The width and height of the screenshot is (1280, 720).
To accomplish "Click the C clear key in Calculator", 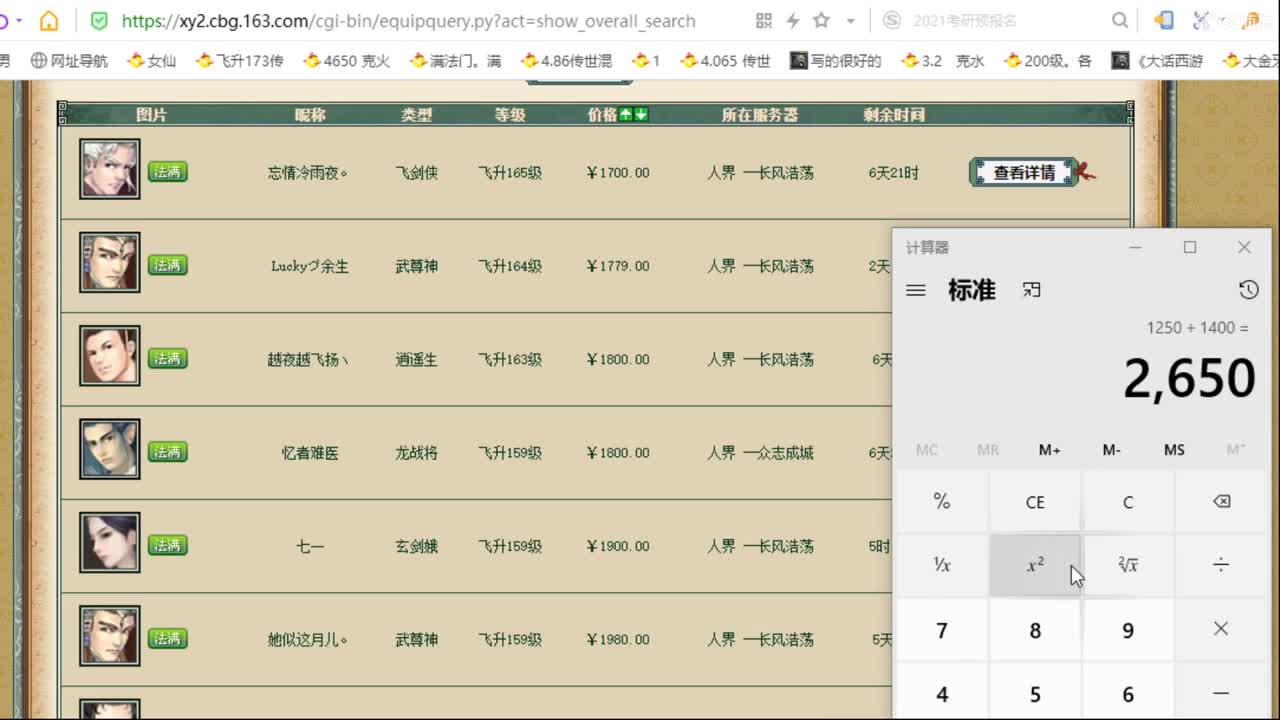I will pyautogui.click(x=1128, y=502).
